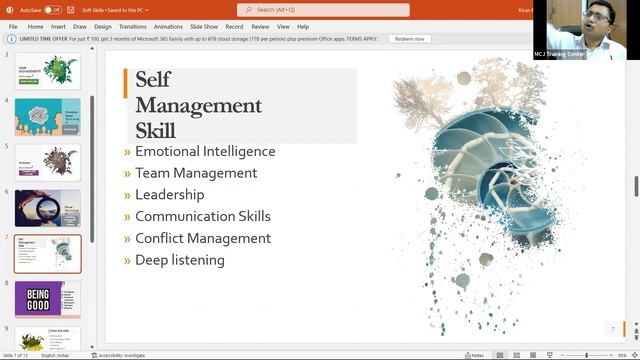The image size is (640, 360).
Task: Click the zoom slider handle
Action: (587, 356)
